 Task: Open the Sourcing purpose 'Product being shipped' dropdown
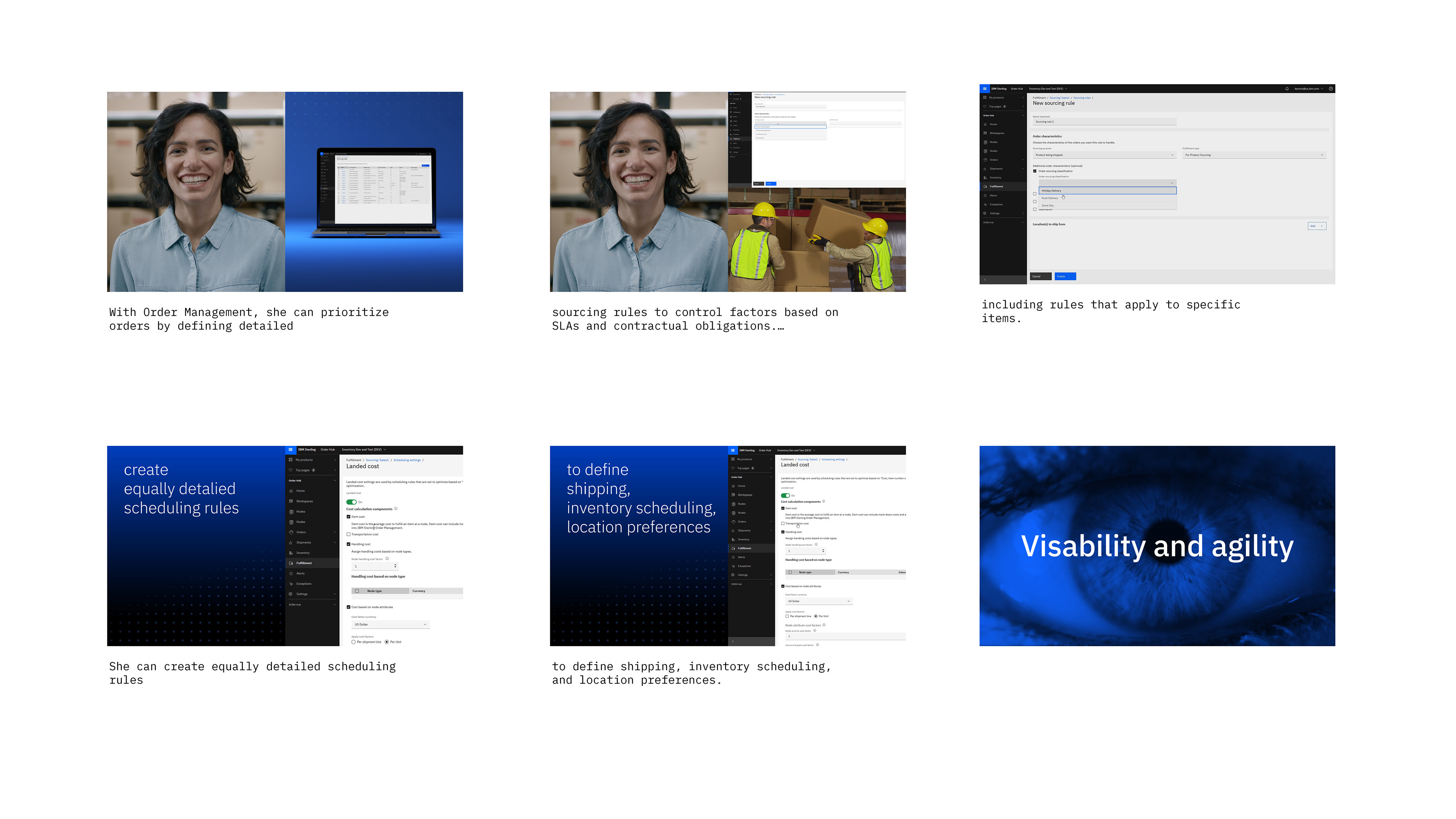[1104, 155]
